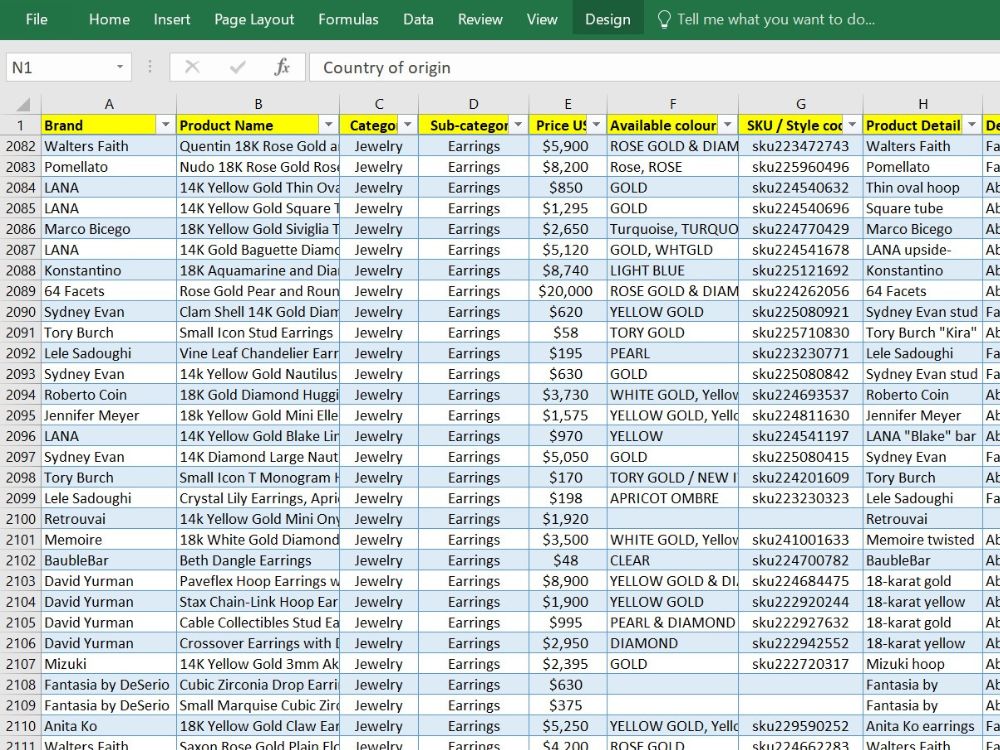Screen dimensions: 1000x750
Task: Click the $58 price cell
Action: (x=568, y=332)
